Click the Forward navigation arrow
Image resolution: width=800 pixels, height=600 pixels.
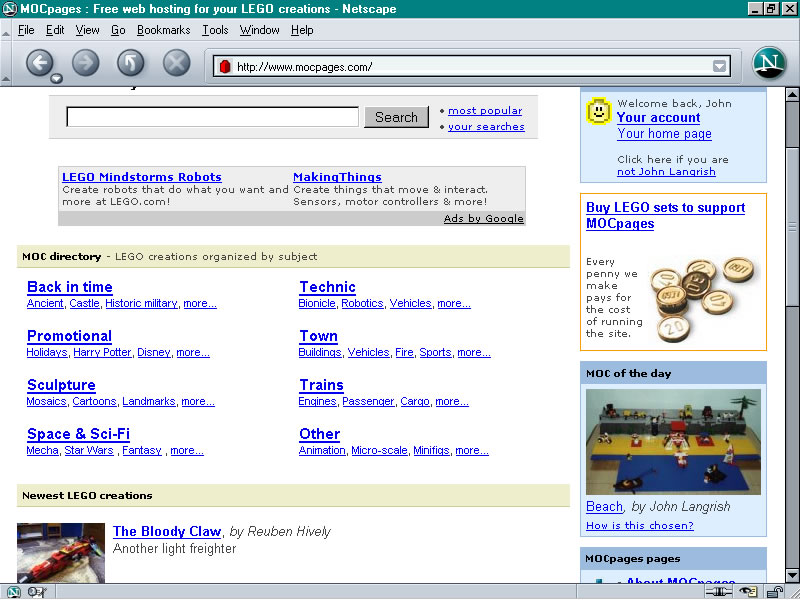(85, 63)
